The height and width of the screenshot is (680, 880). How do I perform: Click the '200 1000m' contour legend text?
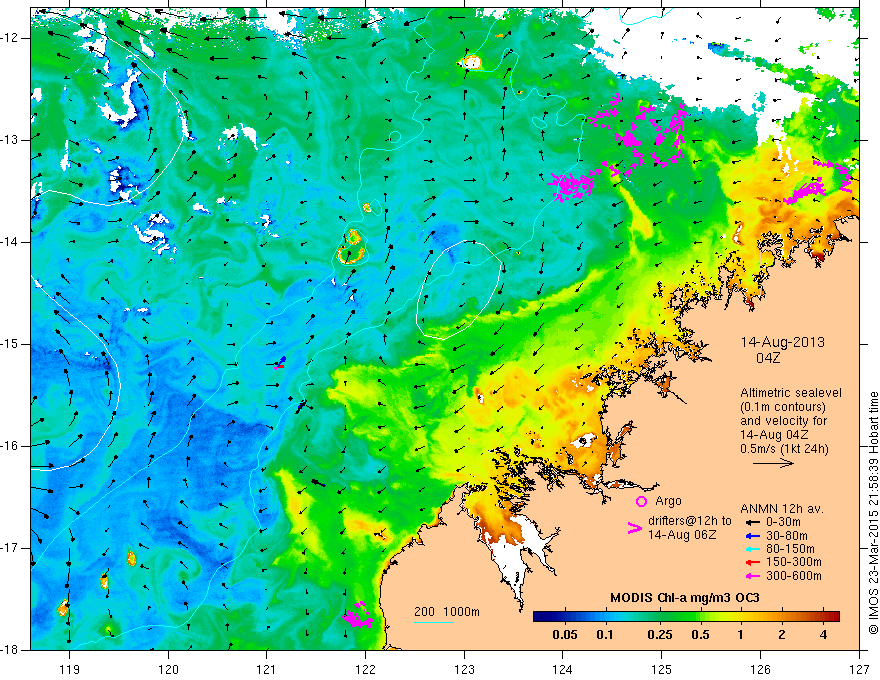tap(447, 612)
